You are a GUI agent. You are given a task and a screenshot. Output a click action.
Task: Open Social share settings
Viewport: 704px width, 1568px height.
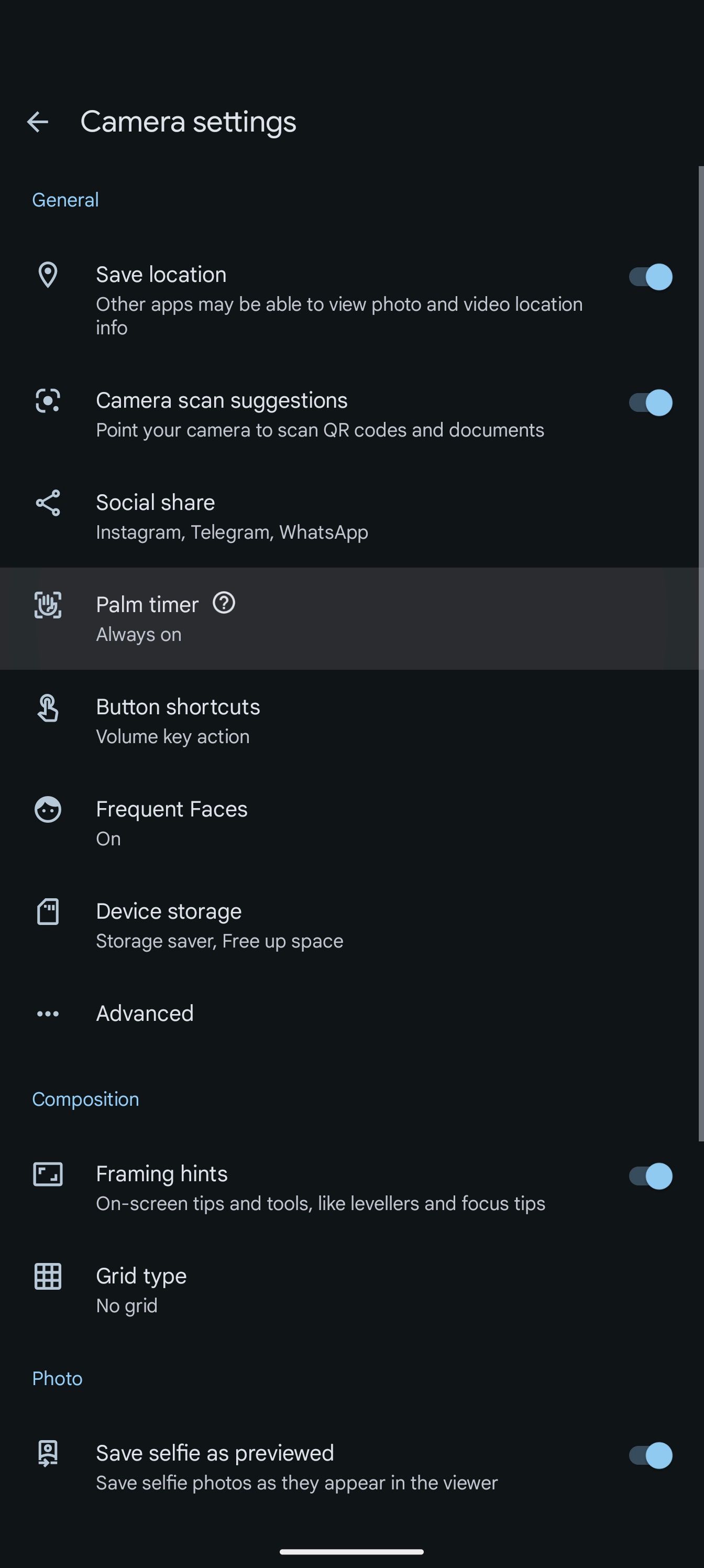point(231,516)
